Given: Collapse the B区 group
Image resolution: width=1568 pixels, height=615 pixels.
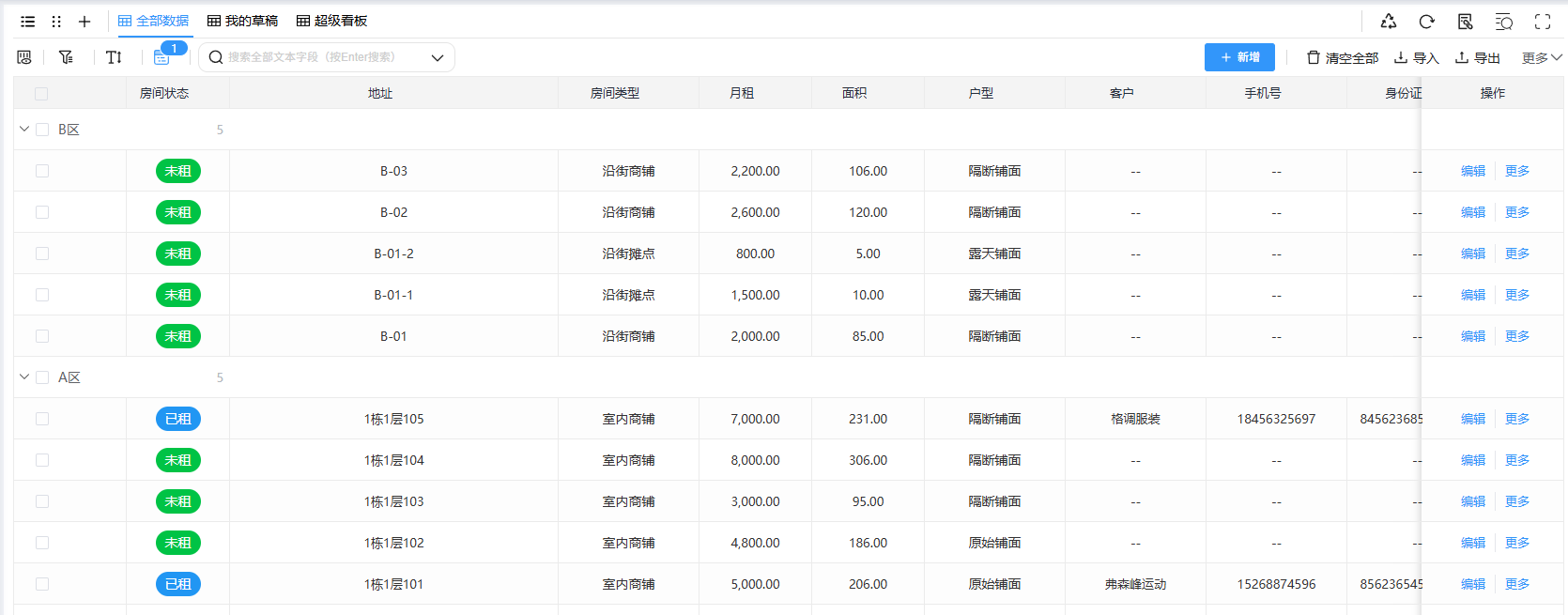Looking at the screenshot, I should 24,130.
